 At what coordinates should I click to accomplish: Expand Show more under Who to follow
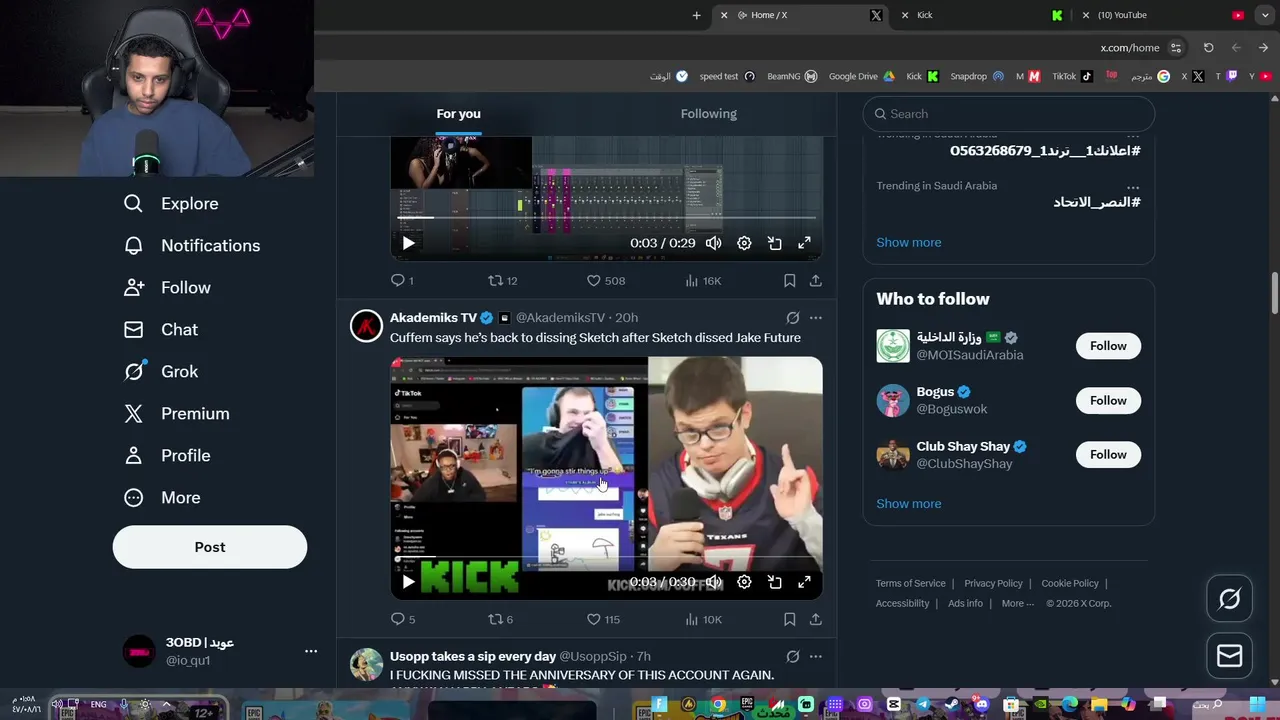(x=908, y=503)
